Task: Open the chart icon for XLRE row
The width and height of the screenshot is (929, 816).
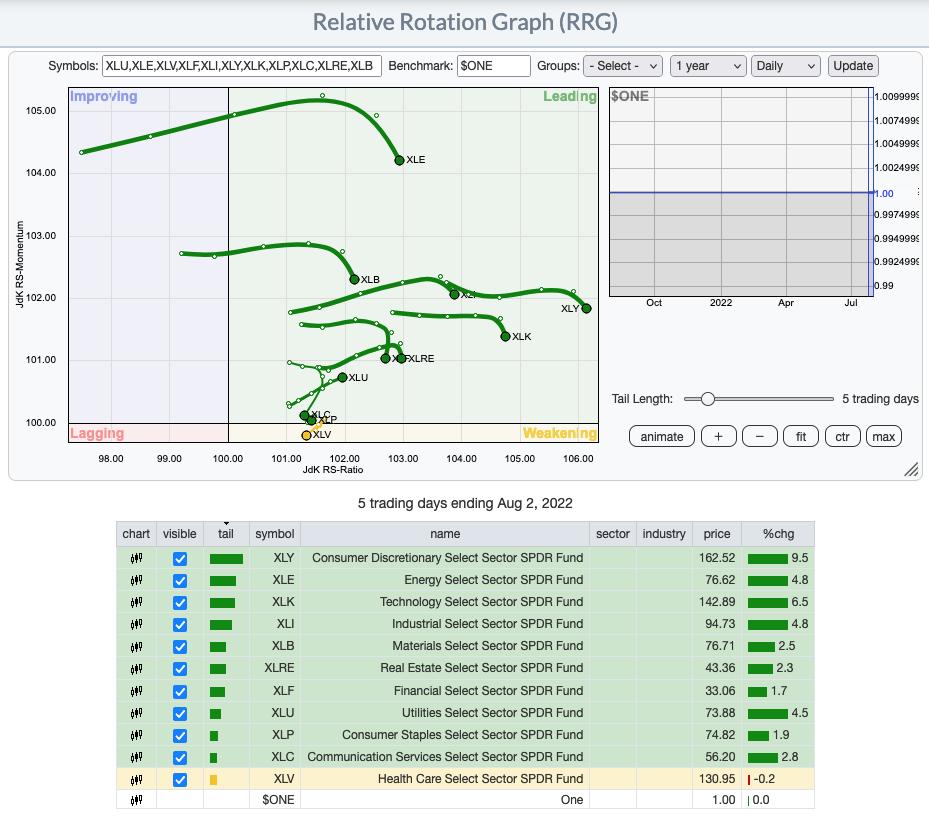Action: point(136,668)
